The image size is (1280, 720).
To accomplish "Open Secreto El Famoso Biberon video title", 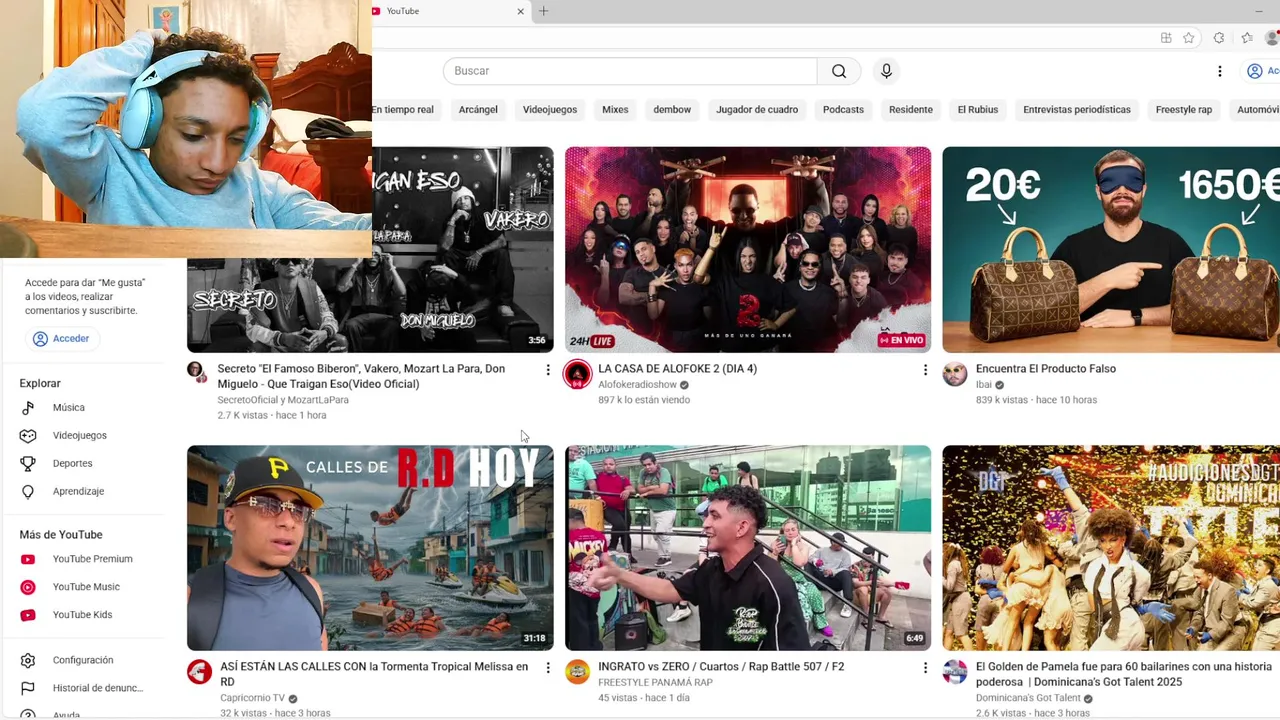I will coord(361,376).
